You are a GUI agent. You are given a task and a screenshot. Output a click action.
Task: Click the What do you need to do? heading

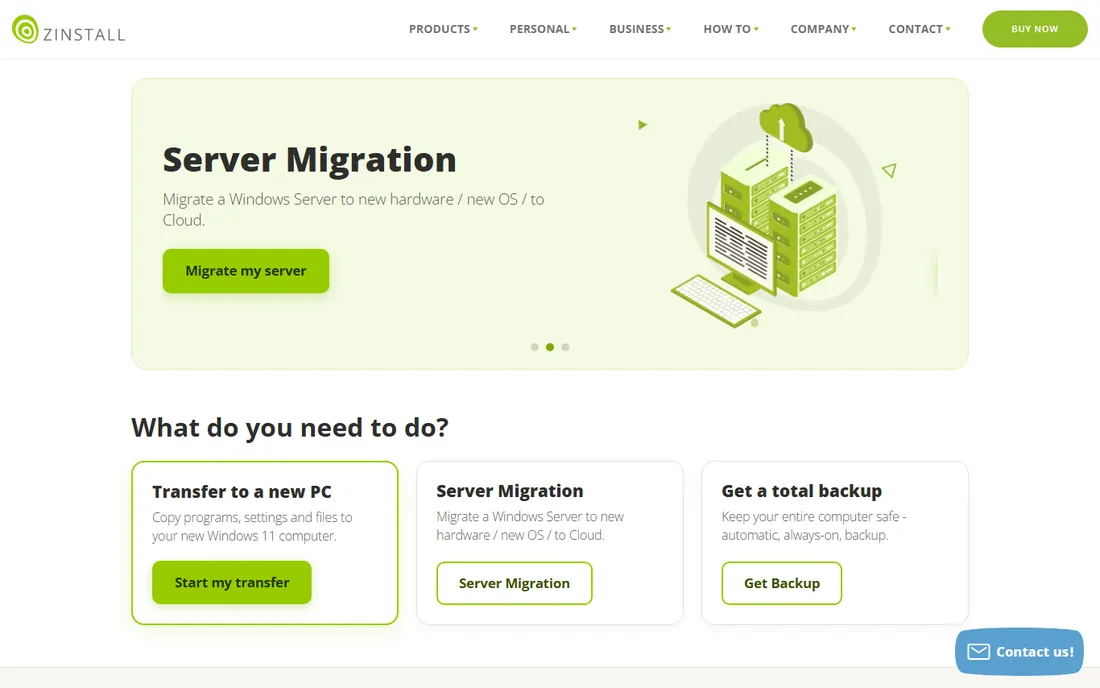pyautogui.click(x=290, y=428)
